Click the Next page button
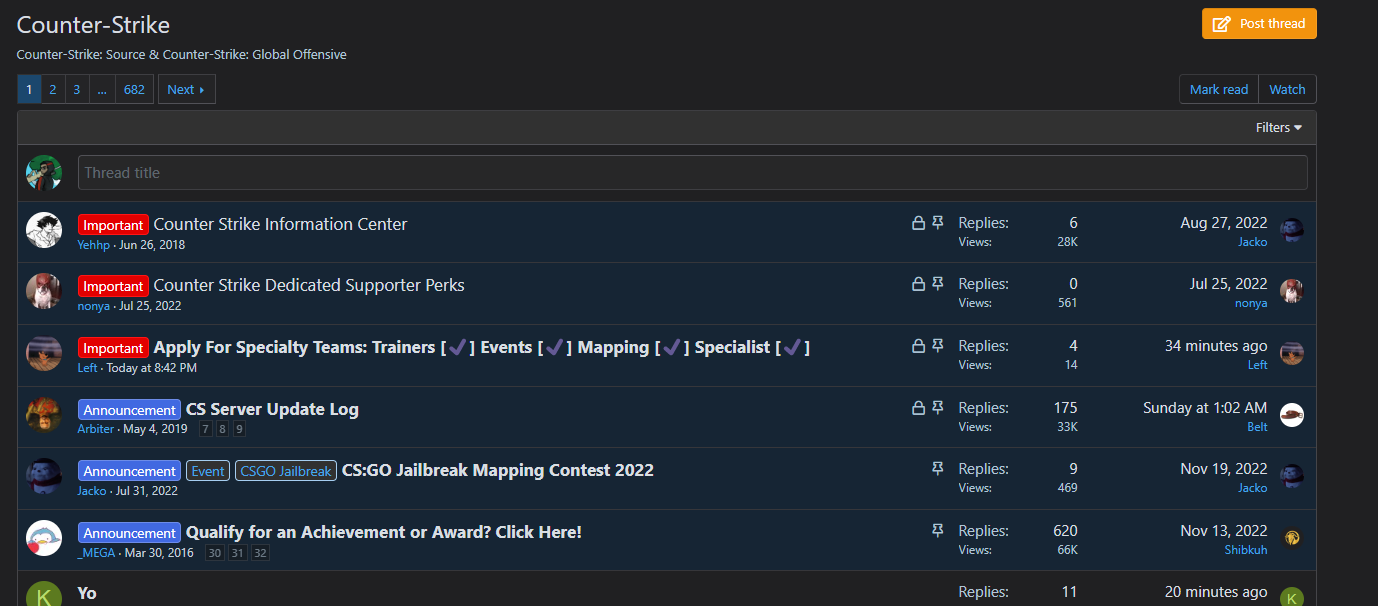This screenshot has height=606, width=1378. (x=186, y=89)
